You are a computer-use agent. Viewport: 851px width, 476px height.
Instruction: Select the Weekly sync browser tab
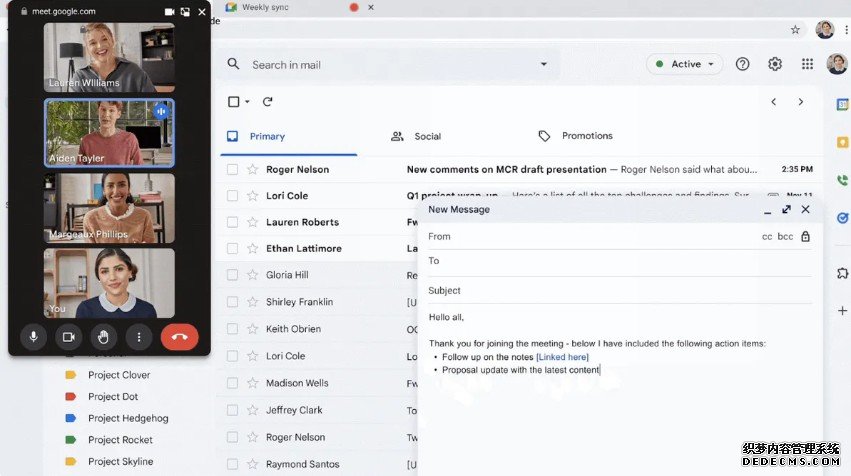pyautogui.click(x=265, y=7)
